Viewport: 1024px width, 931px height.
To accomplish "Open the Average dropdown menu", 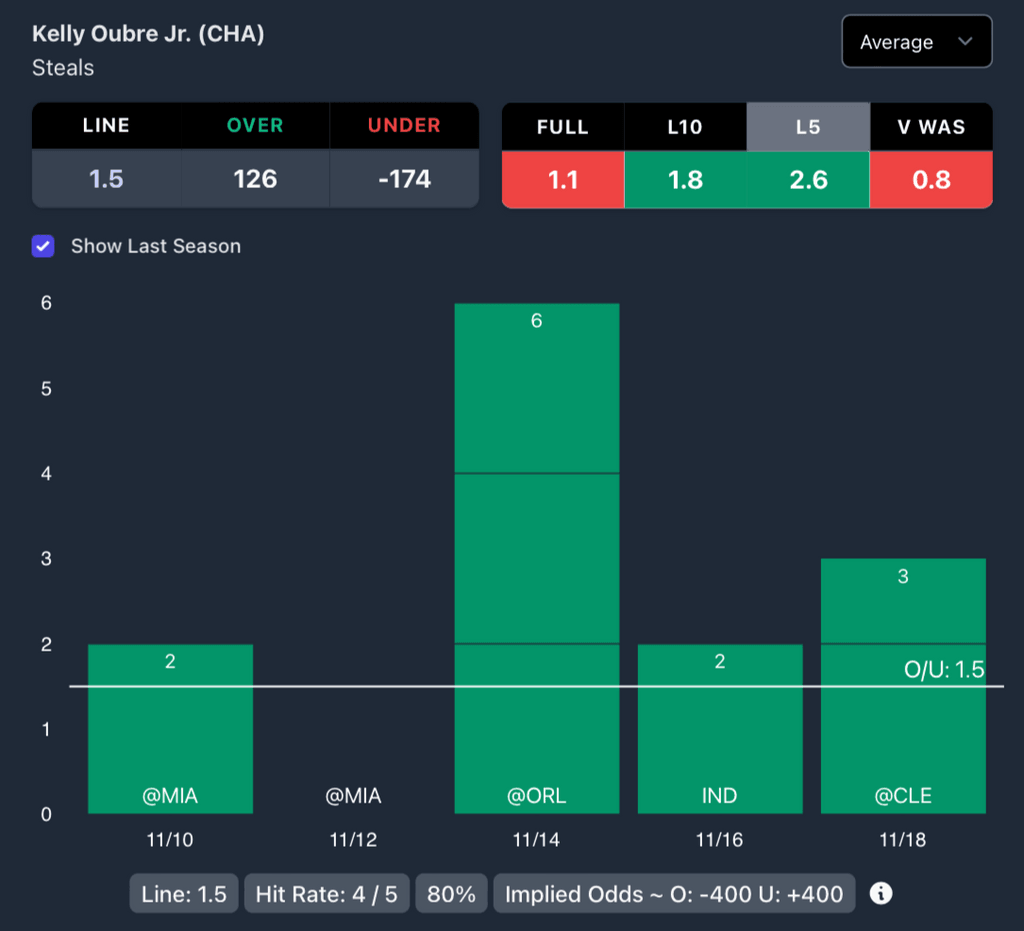I will pos(917,42).
